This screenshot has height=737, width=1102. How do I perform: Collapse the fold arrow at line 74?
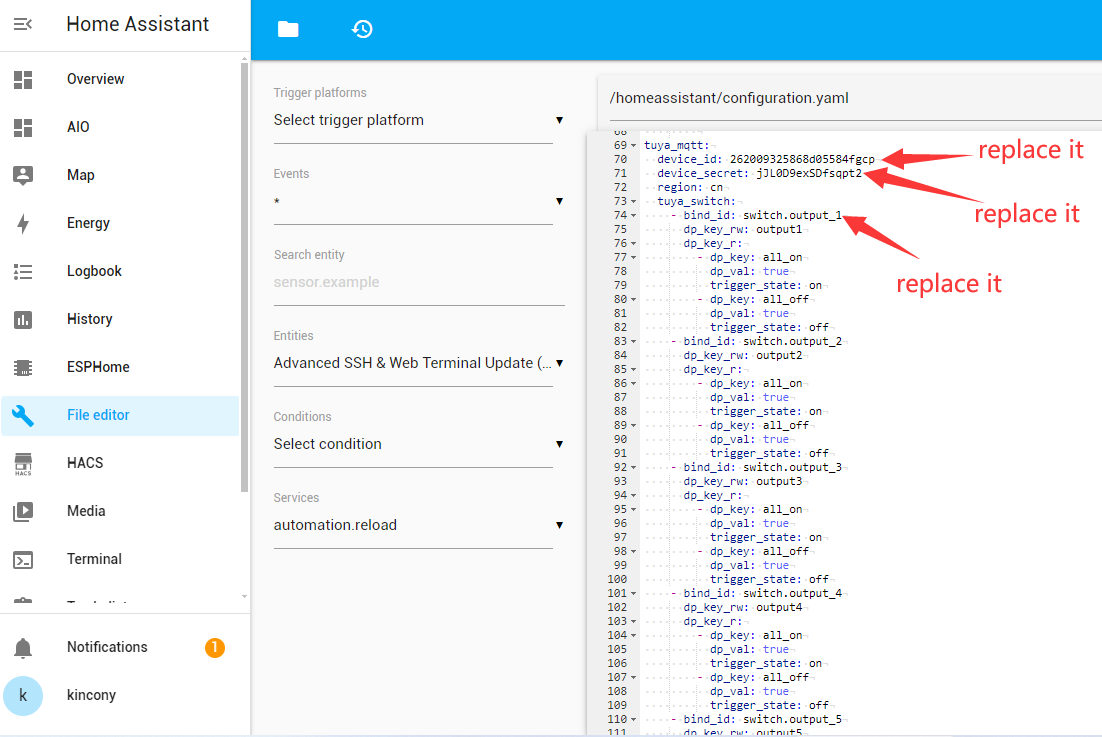633,216
